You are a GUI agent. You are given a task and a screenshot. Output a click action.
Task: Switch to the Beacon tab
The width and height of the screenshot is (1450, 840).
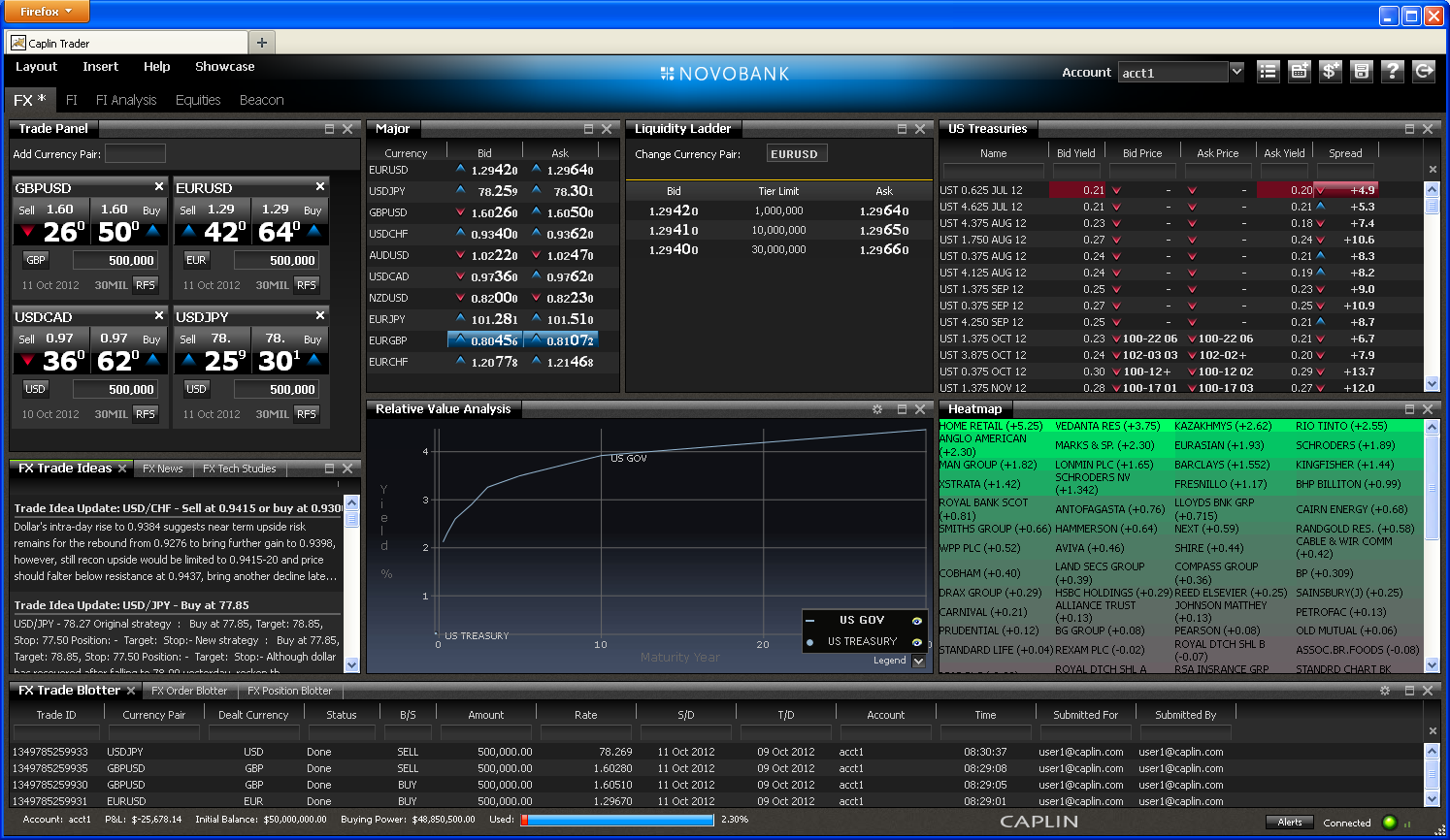click(x=261, y=100)
